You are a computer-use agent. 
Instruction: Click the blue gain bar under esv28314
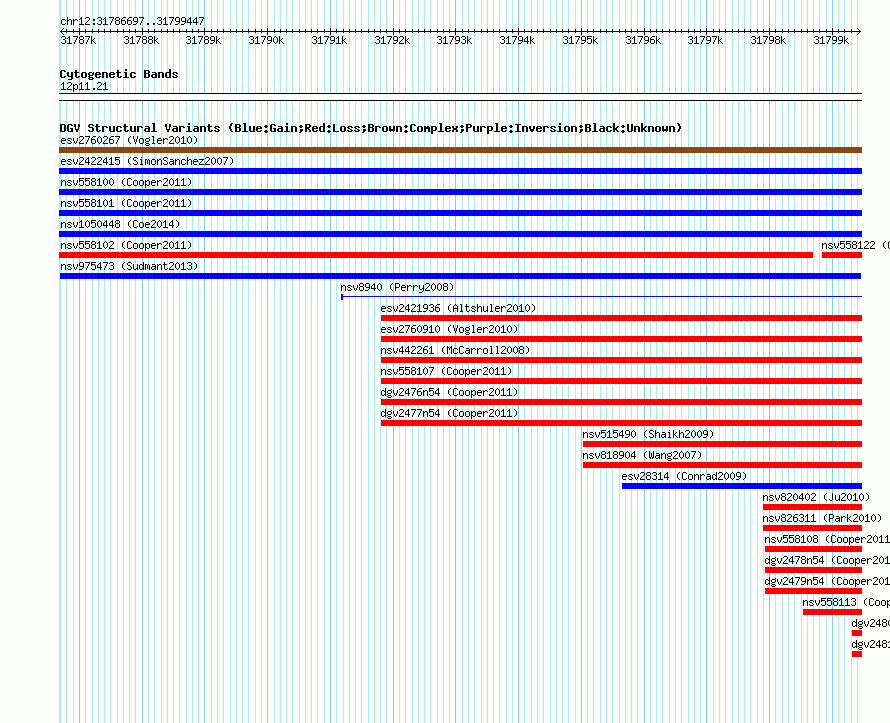[742, 486]
